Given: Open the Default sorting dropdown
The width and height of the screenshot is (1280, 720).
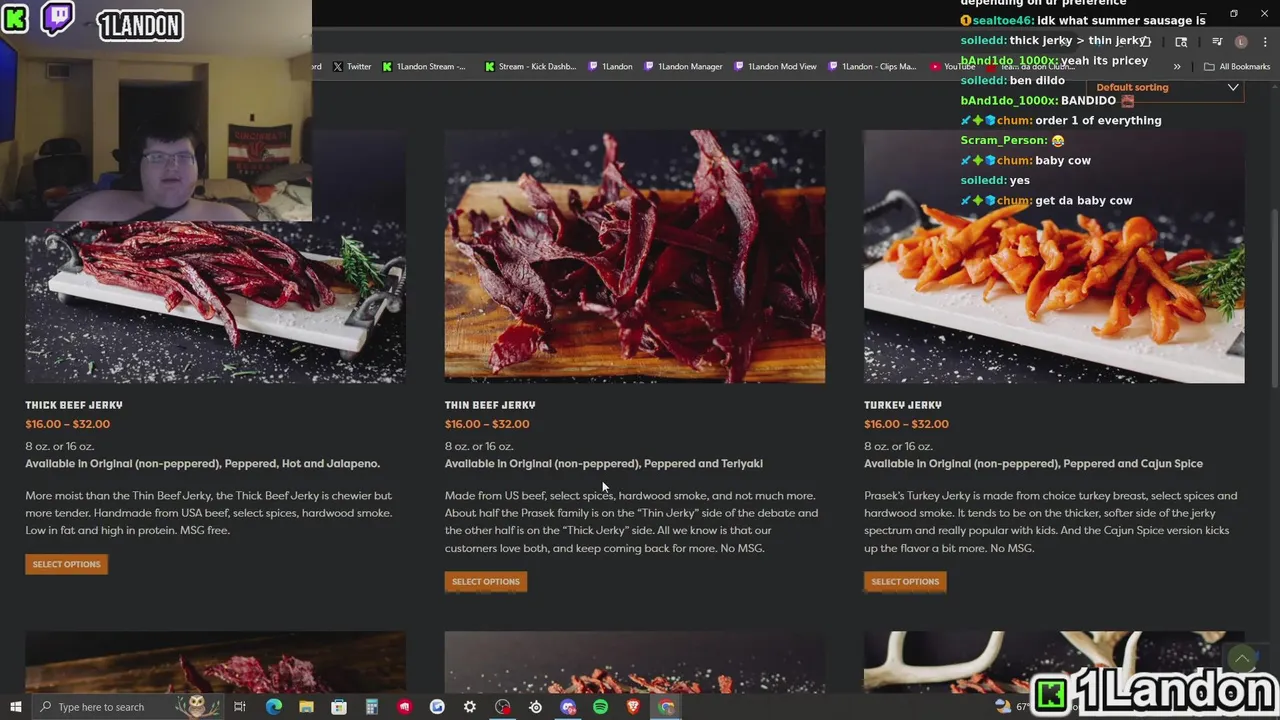Looking at the screenshot, I should pos(1166,87).
